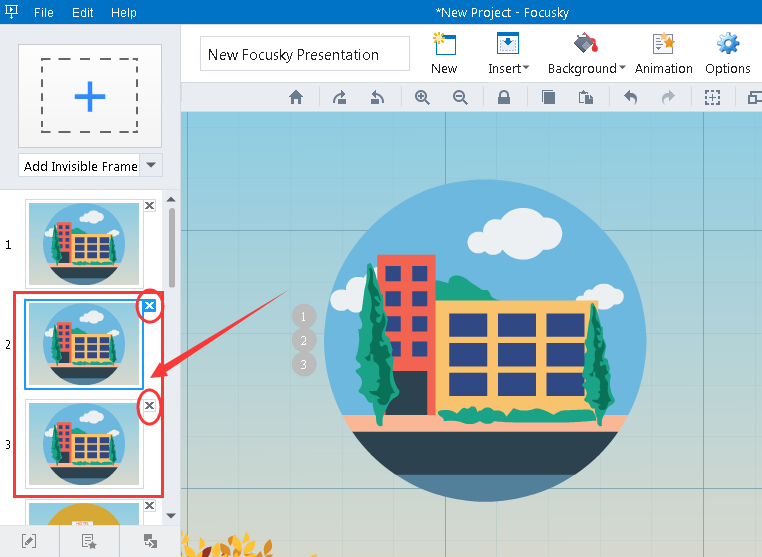Select frame 1 thumbnail
This screenshot has width=762, height=557.
(x=84, y=244)
